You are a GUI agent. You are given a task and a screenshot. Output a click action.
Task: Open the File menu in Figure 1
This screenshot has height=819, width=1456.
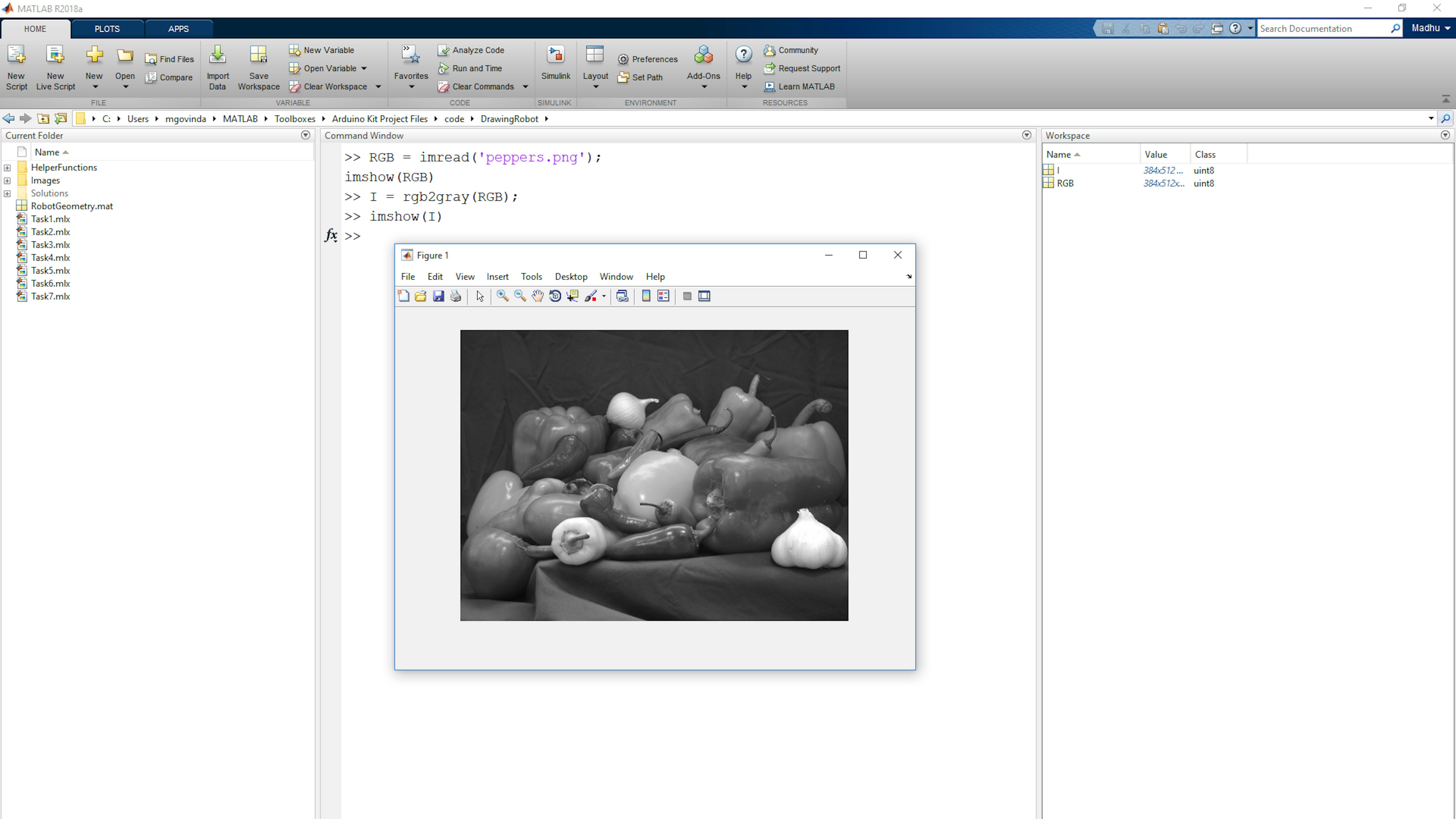(x=407, y=277)
